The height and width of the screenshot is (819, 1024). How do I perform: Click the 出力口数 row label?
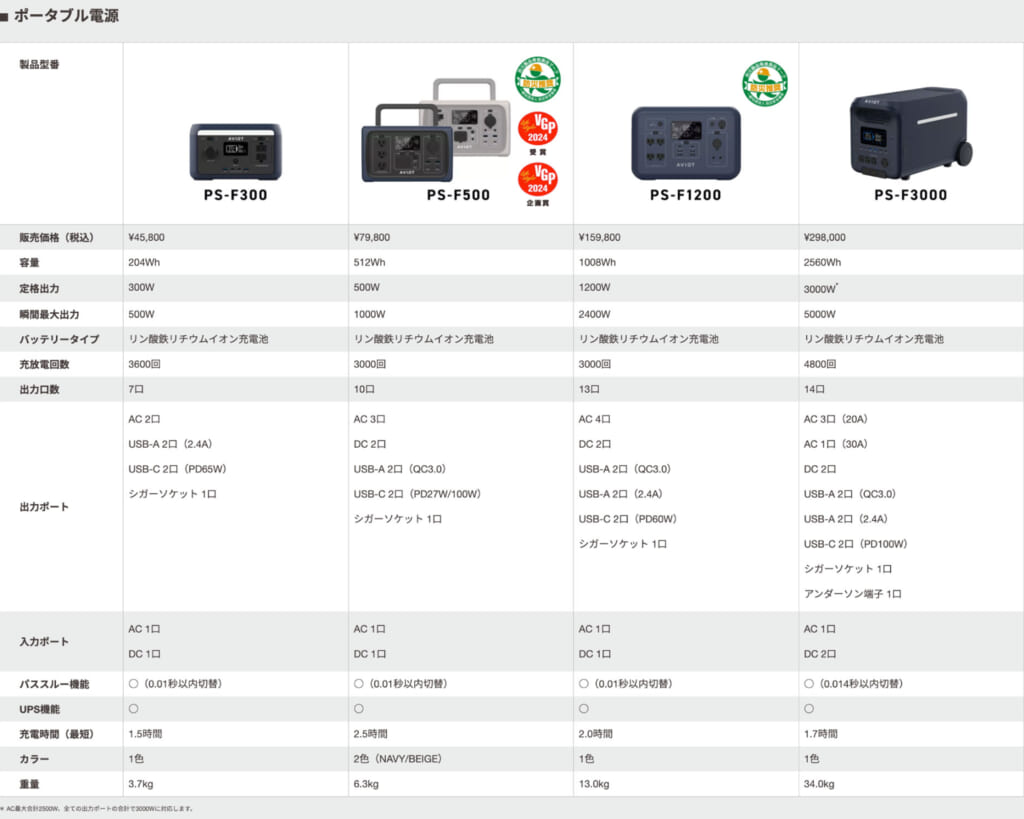coord(39,389)
